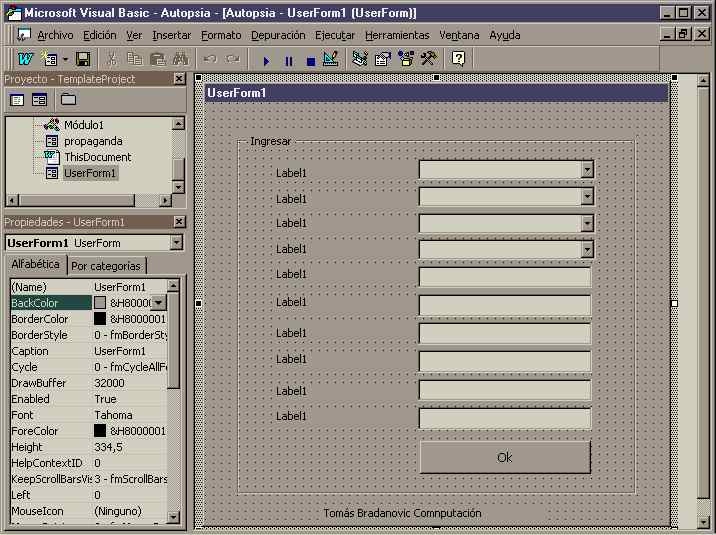Click the Ok button on the form
This screenshot has height=535, width=716.
pyautogui.click(x=504, y=457)
